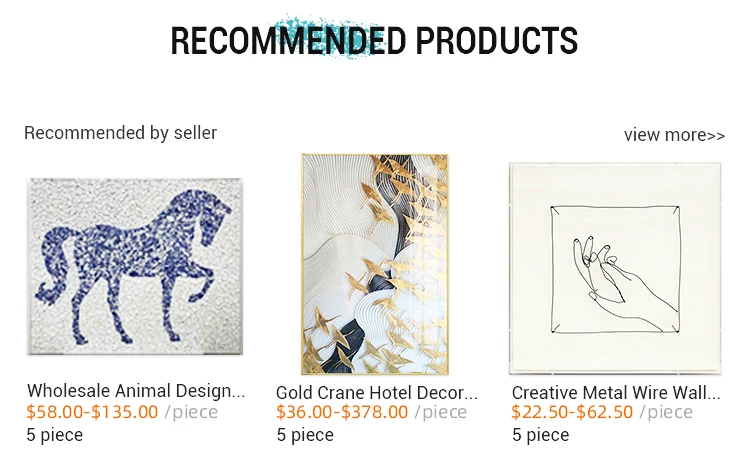Click the /piece unit beside the $58.00-$135.00 price
Viewport: 750px width, 450px height.
coord(191,412)
